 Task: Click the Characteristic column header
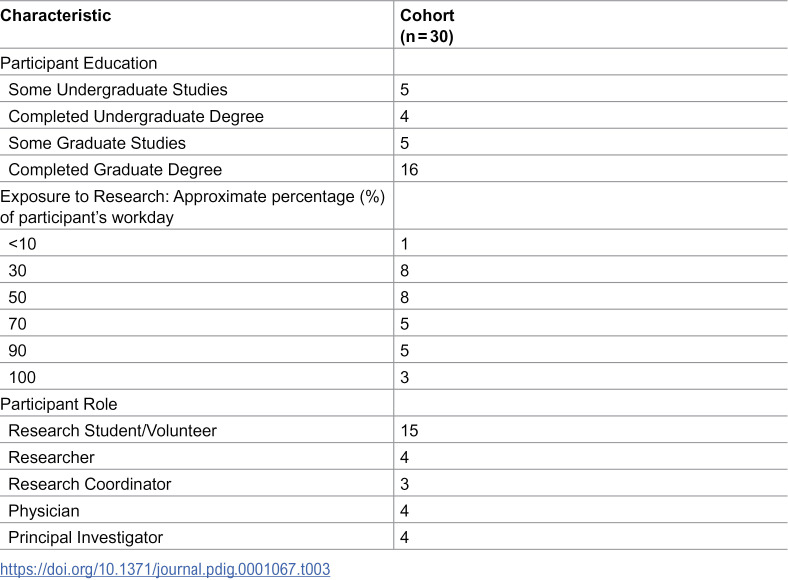[55, 16]
